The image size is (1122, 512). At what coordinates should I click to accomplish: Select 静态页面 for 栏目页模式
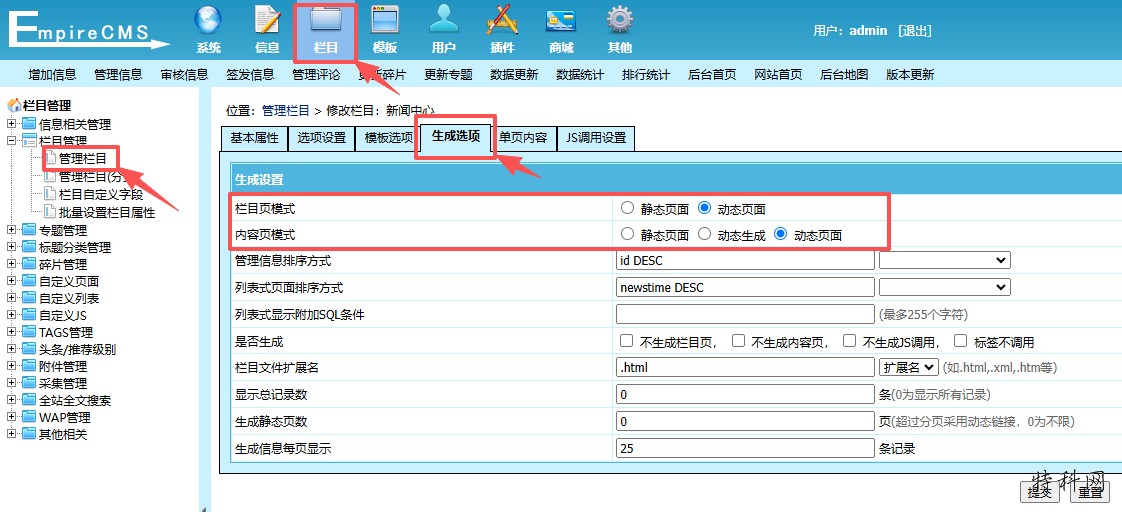click(x=628, y=208)
